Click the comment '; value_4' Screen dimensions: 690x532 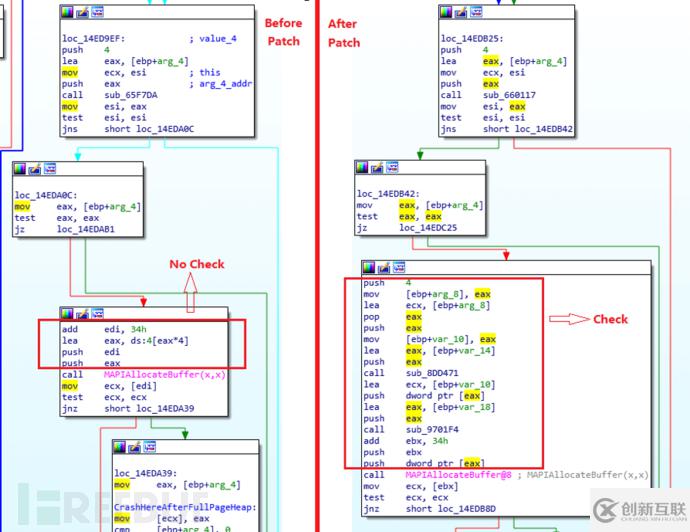pos(213,39)
